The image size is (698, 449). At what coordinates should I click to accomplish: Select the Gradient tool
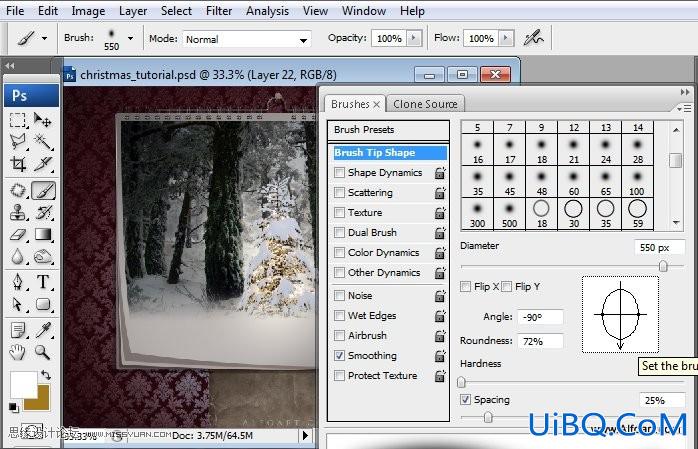pyautogui.click(x=43, y=234)
